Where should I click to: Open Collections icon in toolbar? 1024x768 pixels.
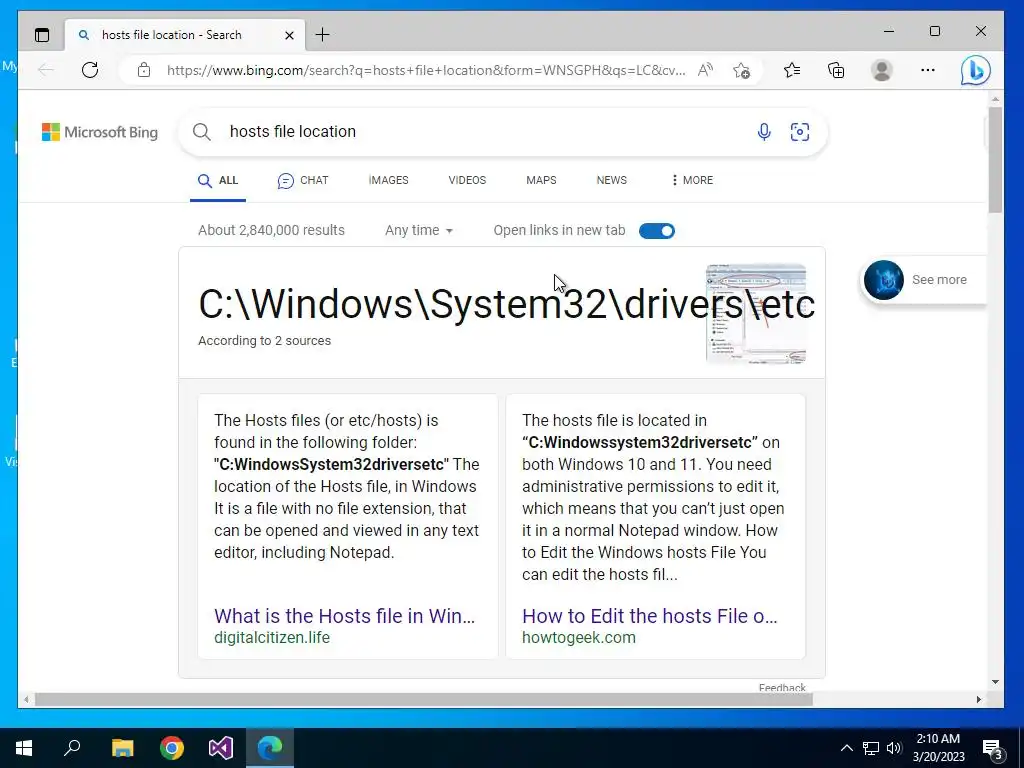point(836,70)
